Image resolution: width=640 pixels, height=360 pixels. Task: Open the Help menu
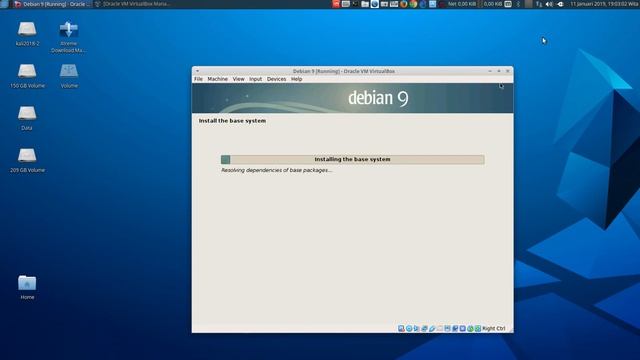pos(296,79)
